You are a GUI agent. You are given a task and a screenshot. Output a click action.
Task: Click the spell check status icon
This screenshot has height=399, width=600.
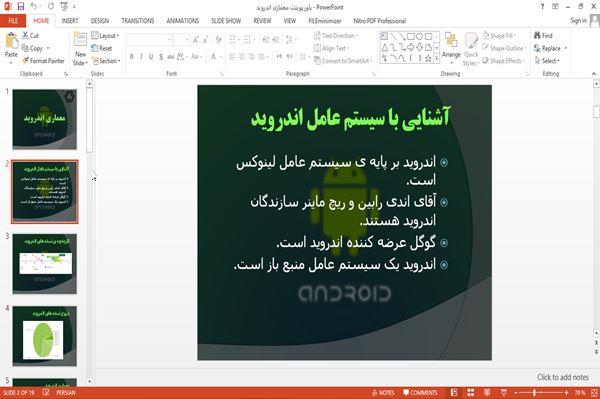pyautogui.click(x=46, y=392)
